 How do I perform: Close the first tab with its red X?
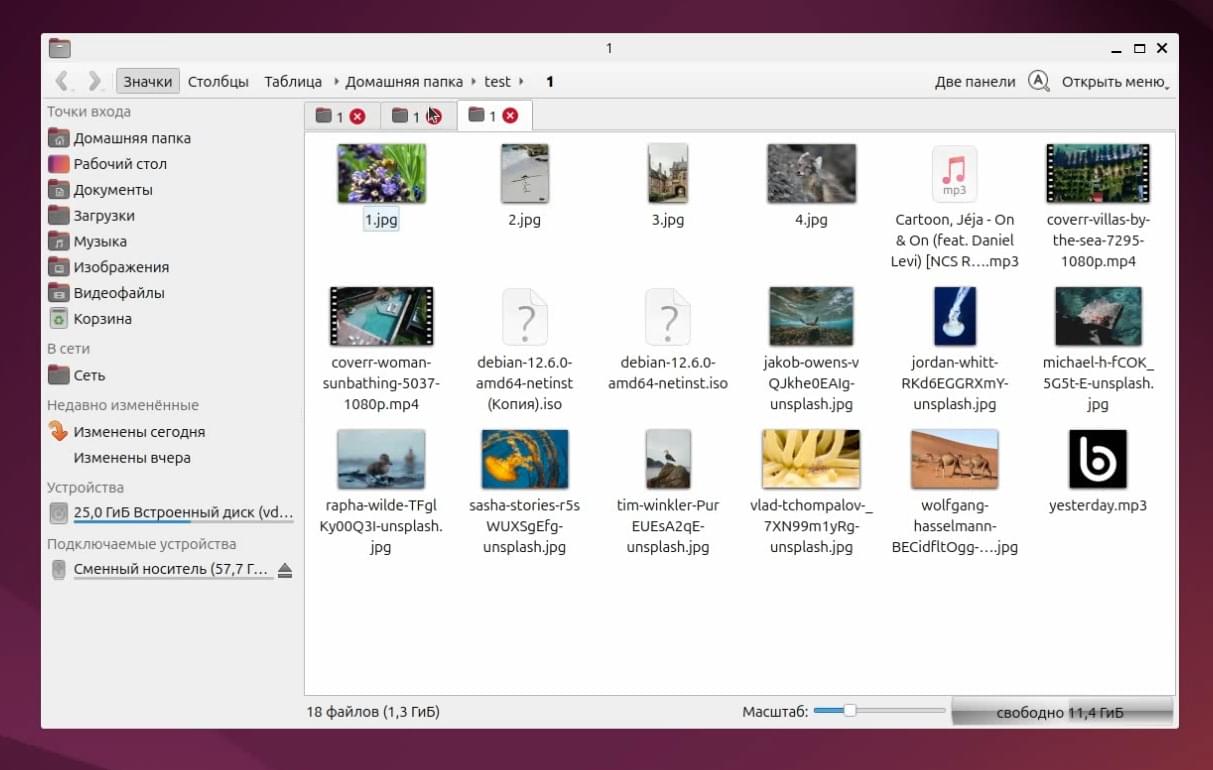(358, 117)
